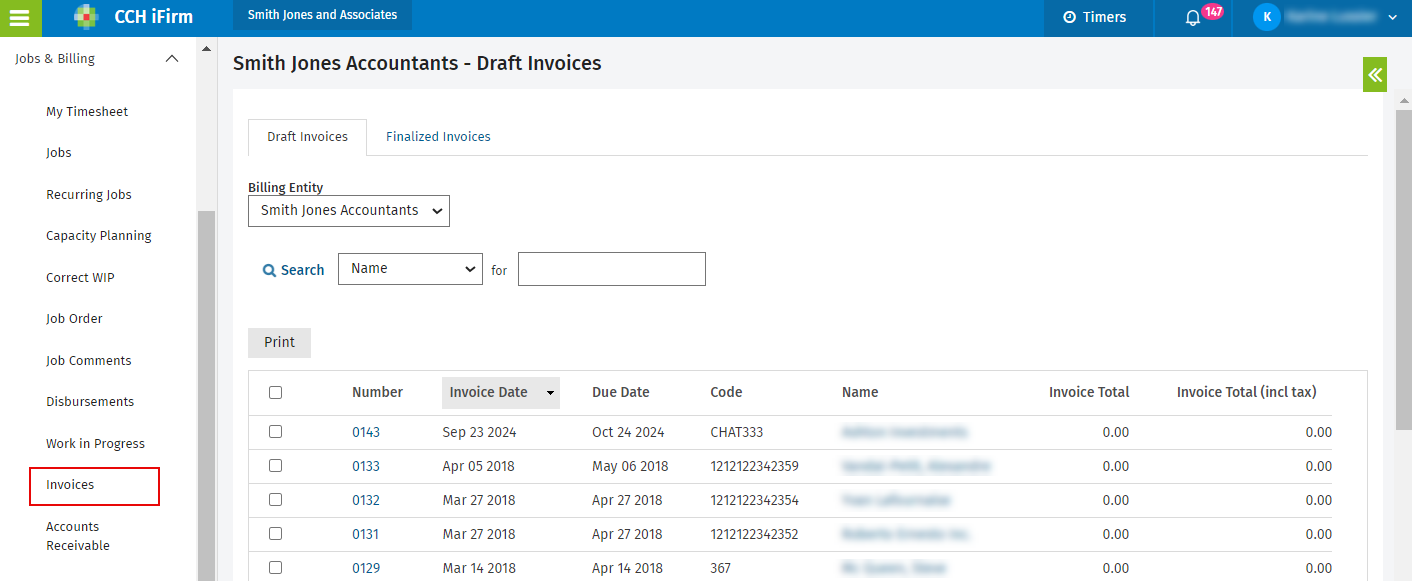Open the green hamburger main menu

[19, 17]
